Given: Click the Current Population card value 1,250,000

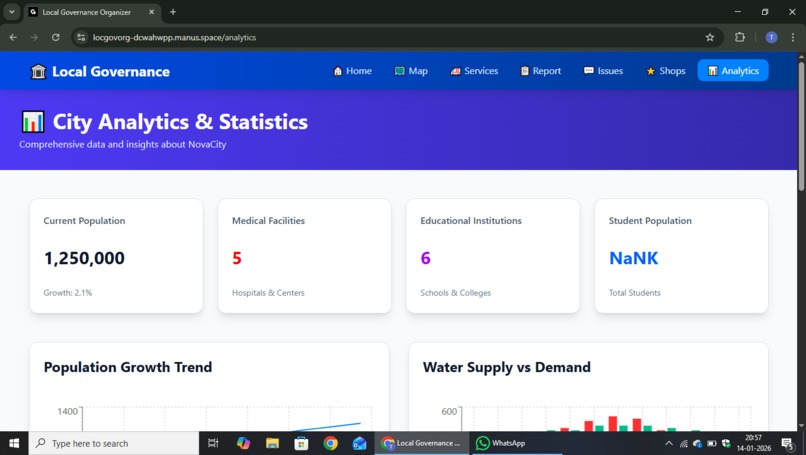Looking at the screenshot, I should point(84,258).
